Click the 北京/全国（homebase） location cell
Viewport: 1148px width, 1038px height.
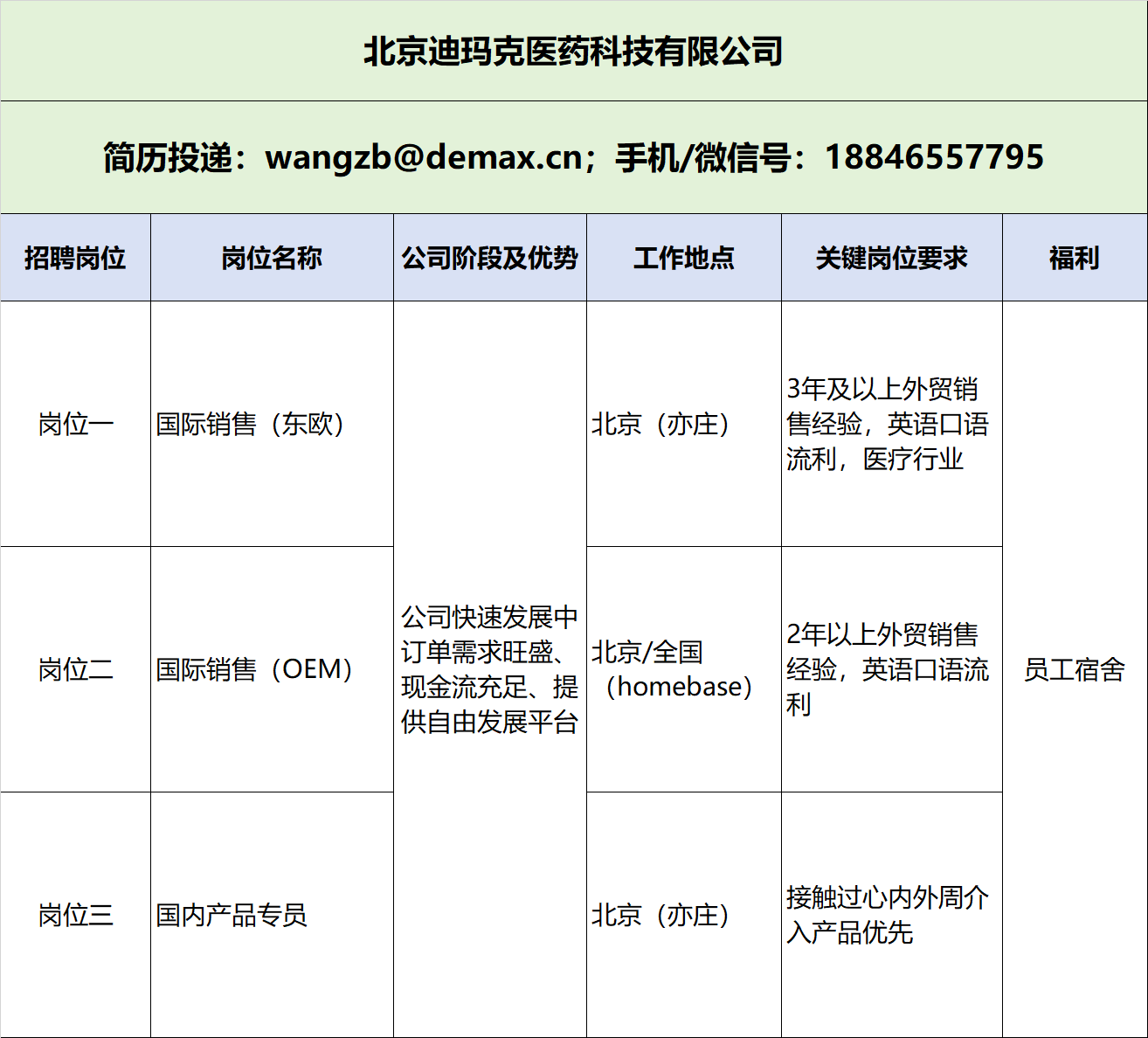(x=684, y=669)
